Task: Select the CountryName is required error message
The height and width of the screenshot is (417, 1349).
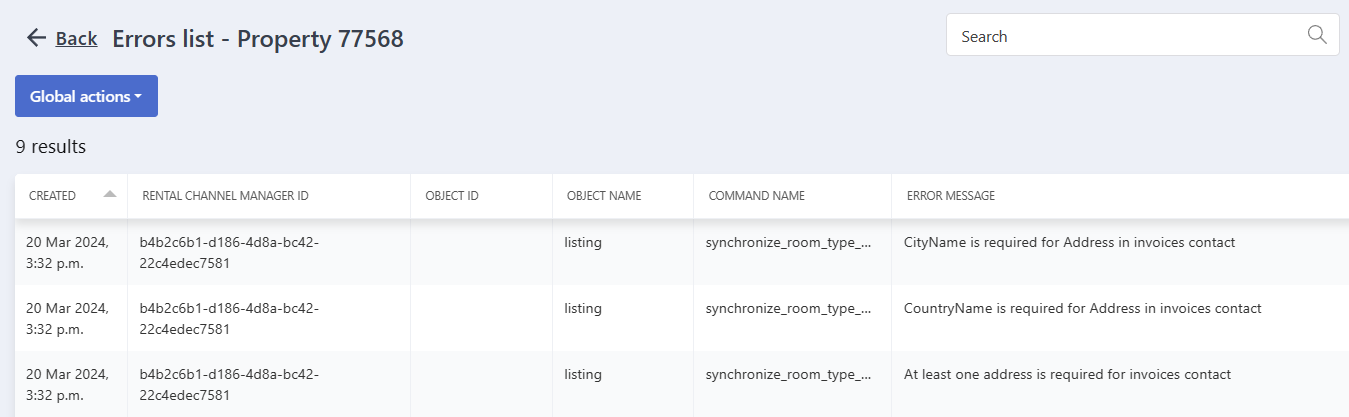Action: pyautogui.click(x=1083, y=308)
